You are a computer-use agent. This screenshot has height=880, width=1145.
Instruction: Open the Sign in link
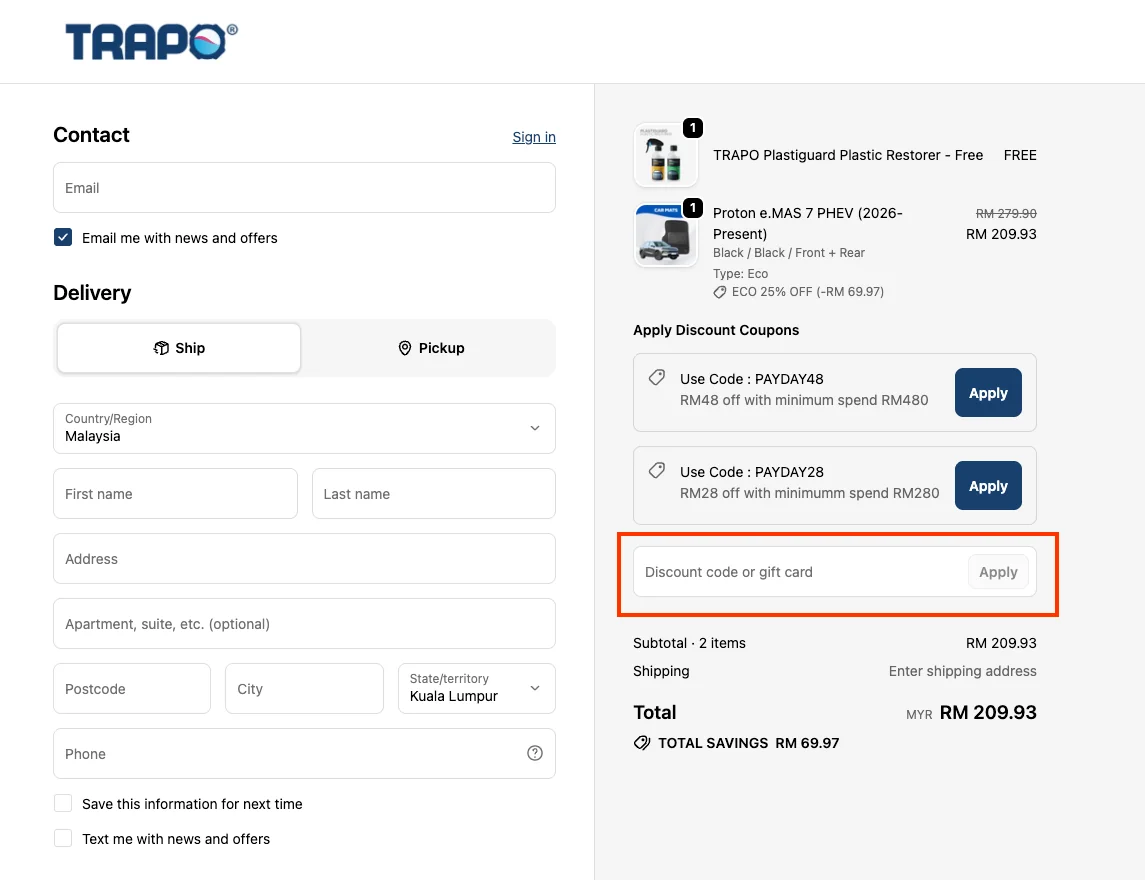(x=534, y=137)
